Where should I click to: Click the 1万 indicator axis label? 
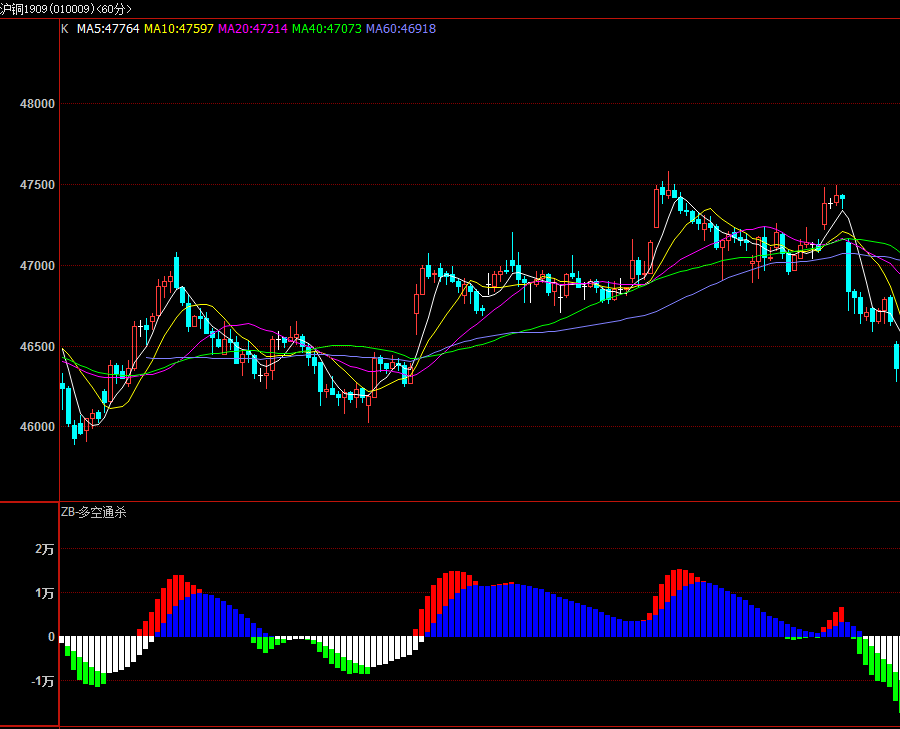pyautogui.click(x=44, y=593)
